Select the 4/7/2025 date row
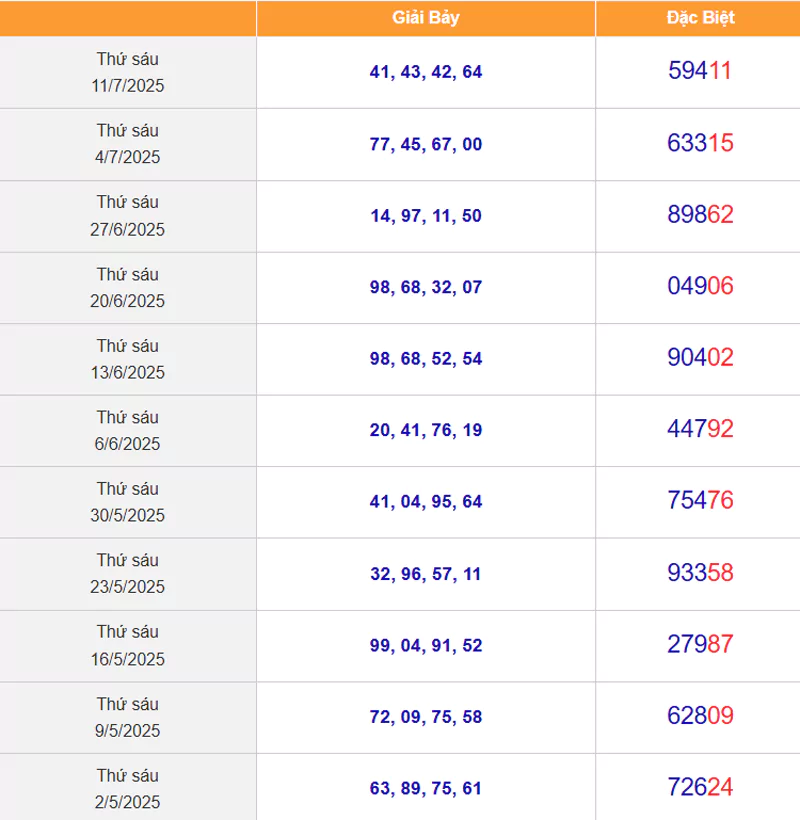The width and height of the screenshot is (800, 820). tap(128, 144)
